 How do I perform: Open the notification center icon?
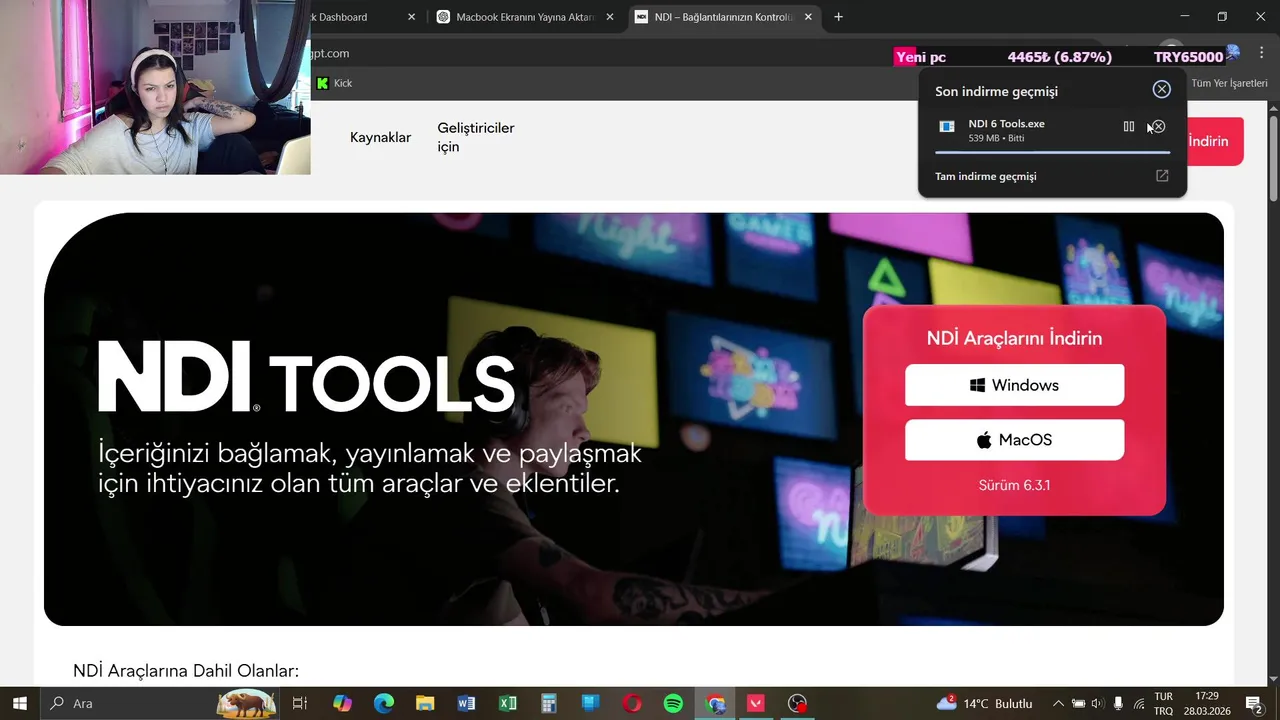point(1253,703)
